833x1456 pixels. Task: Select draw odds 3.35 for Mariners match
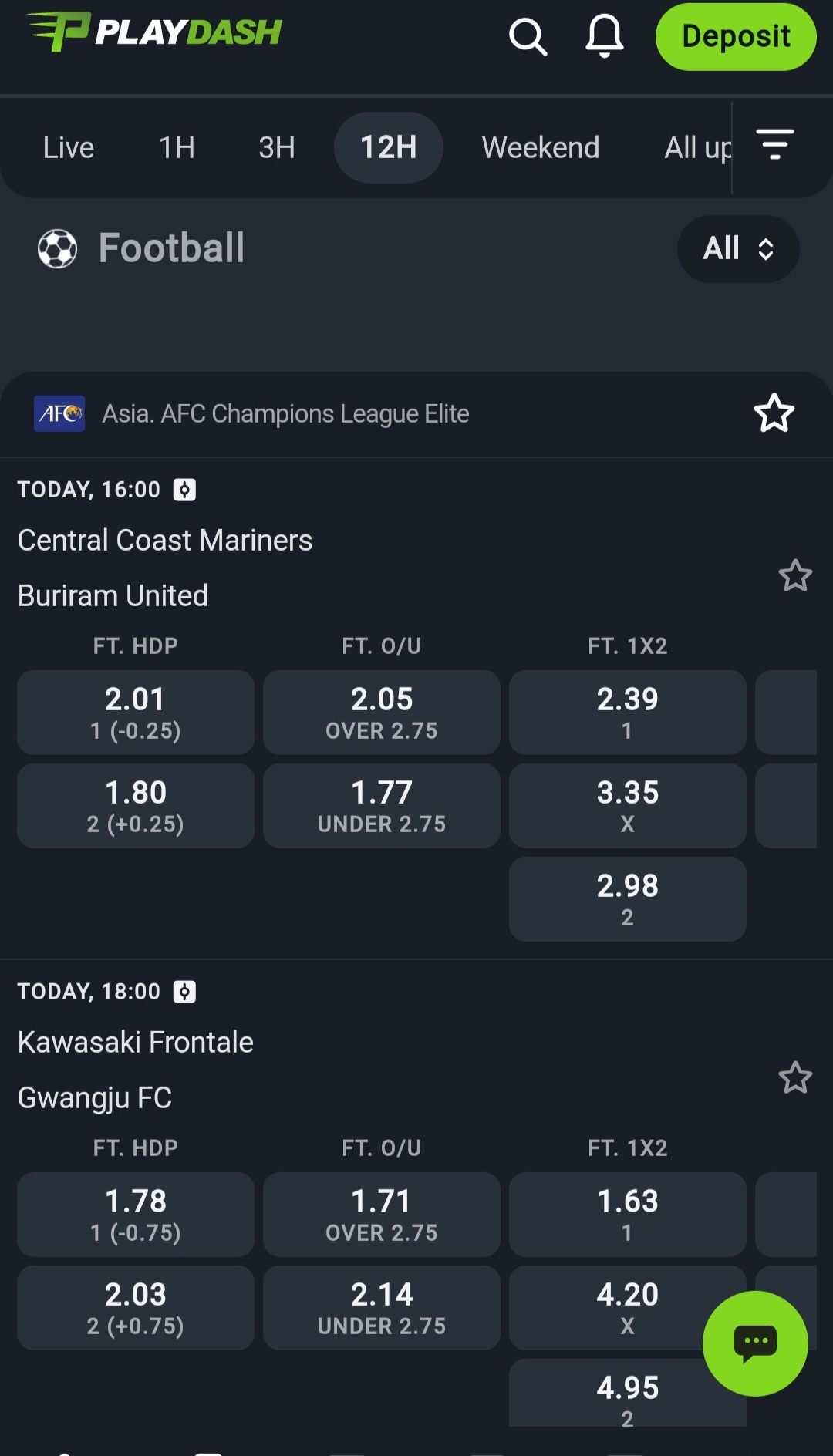(627, 805)
